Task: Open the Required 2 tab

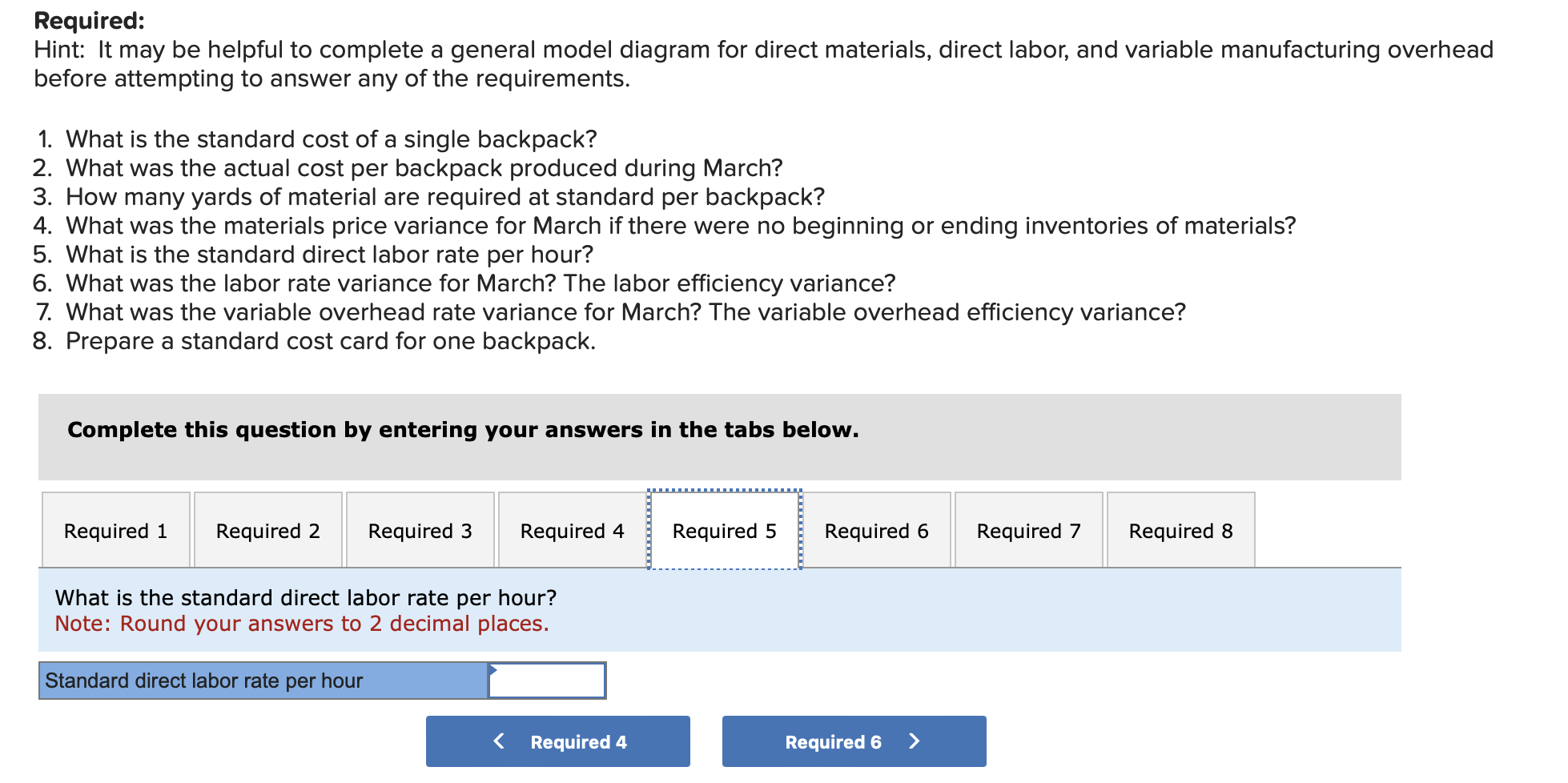Action: pos(267,530)
